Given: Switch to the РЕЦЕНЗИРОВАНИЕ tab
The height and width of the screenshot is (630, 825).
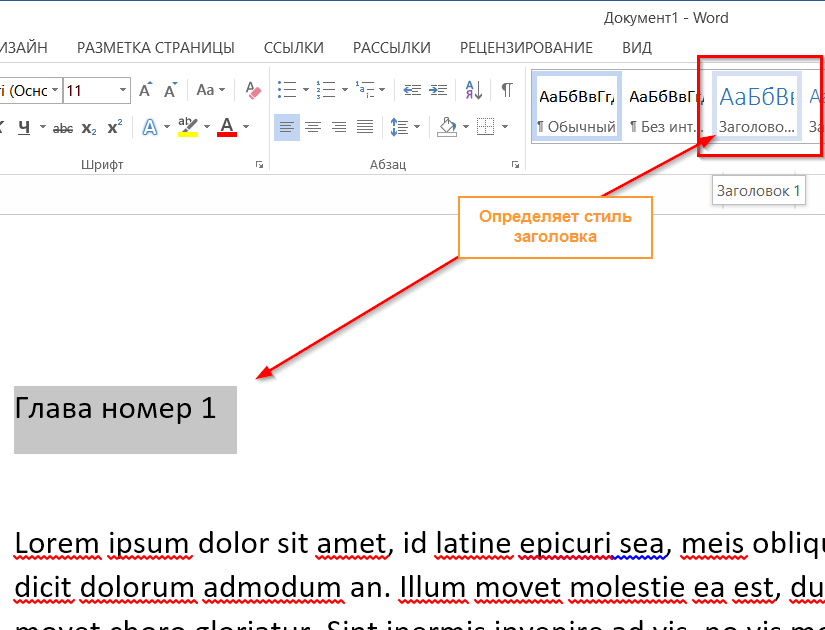Looking at the screenshot, I should point(526,47).
